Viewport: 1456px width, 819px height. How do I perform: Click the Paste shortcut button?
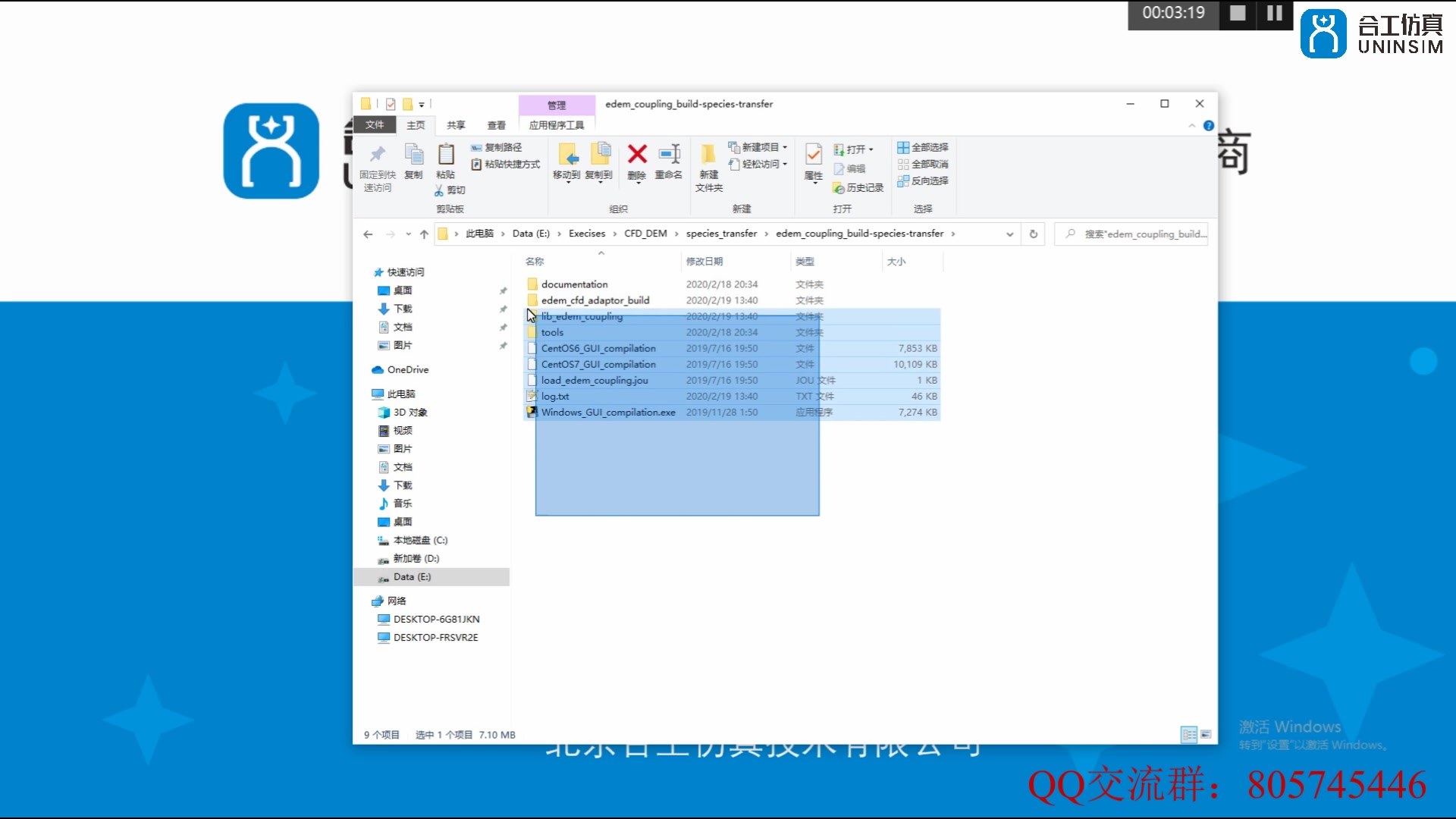pos(506,164)
